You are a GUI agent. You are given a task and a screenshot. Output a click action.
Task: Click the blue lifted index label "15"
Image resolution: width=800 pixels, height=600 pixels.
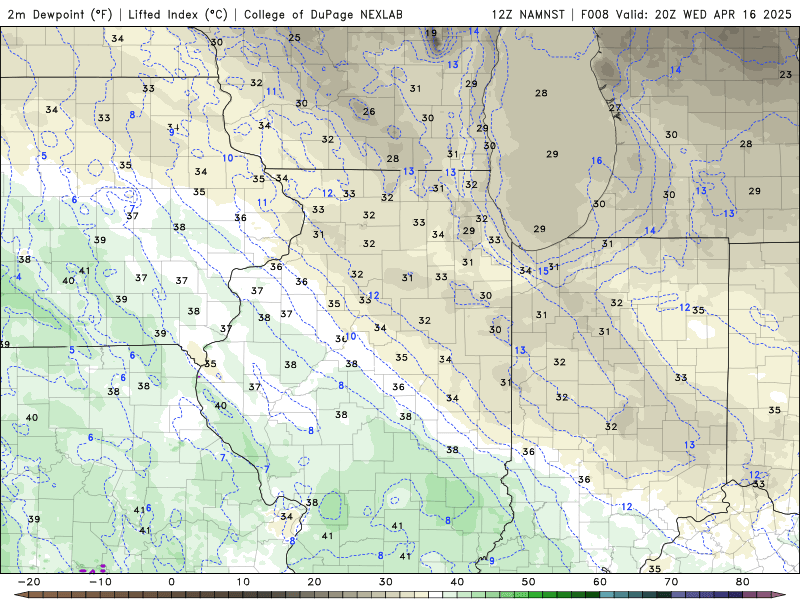click(543, 271)
